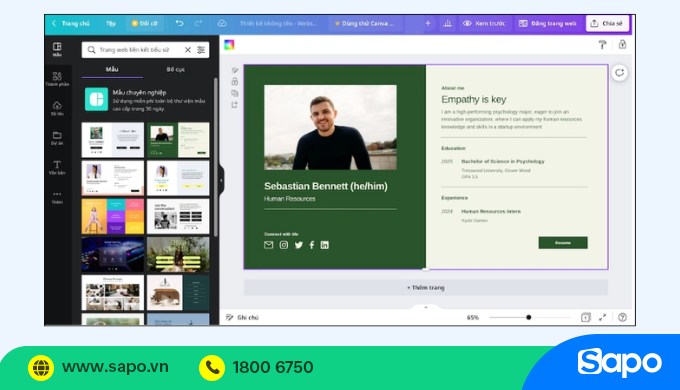Open the grid view pages icon

point(585,318)
